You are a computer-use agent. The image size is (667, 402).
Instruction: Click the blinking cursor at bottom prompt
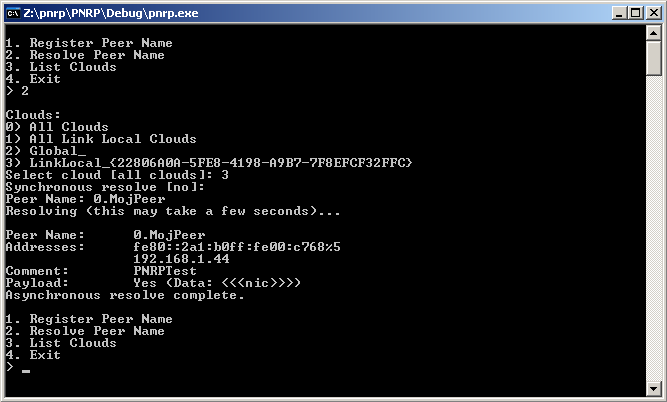26,371
